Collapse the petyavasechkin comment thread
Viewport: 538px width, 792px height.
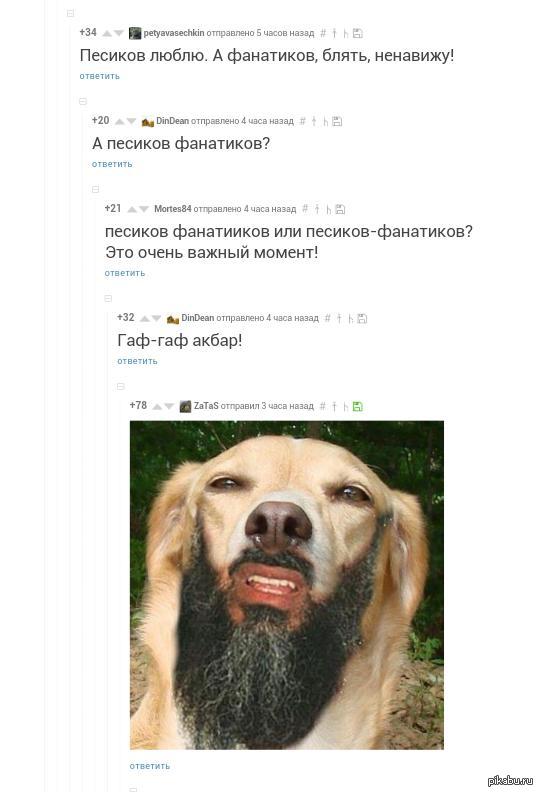(x=71, y=14)
